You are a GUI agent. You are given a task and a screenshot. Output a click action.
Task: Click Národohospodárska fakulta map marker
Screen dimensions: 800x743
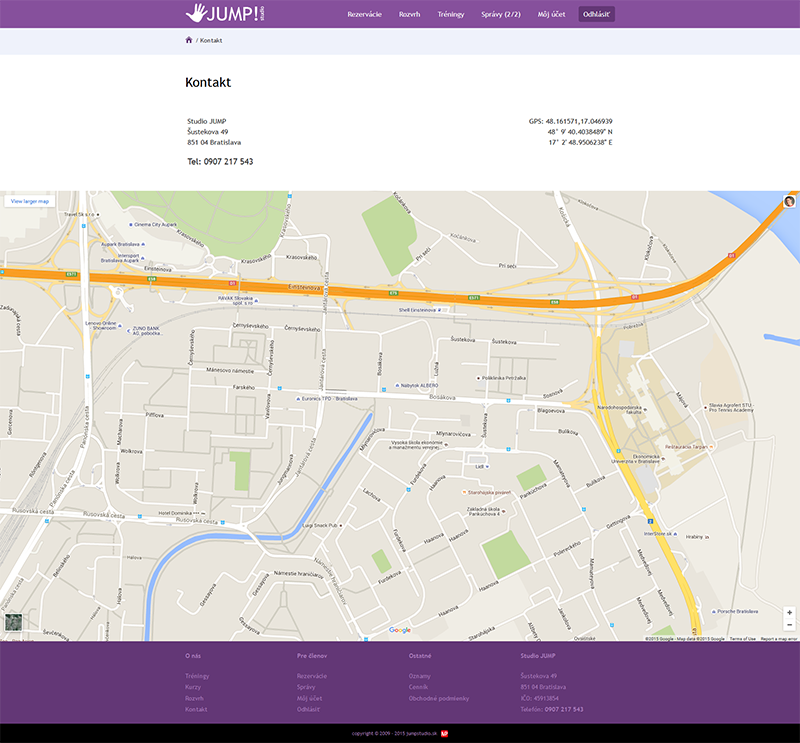(622, 409)
